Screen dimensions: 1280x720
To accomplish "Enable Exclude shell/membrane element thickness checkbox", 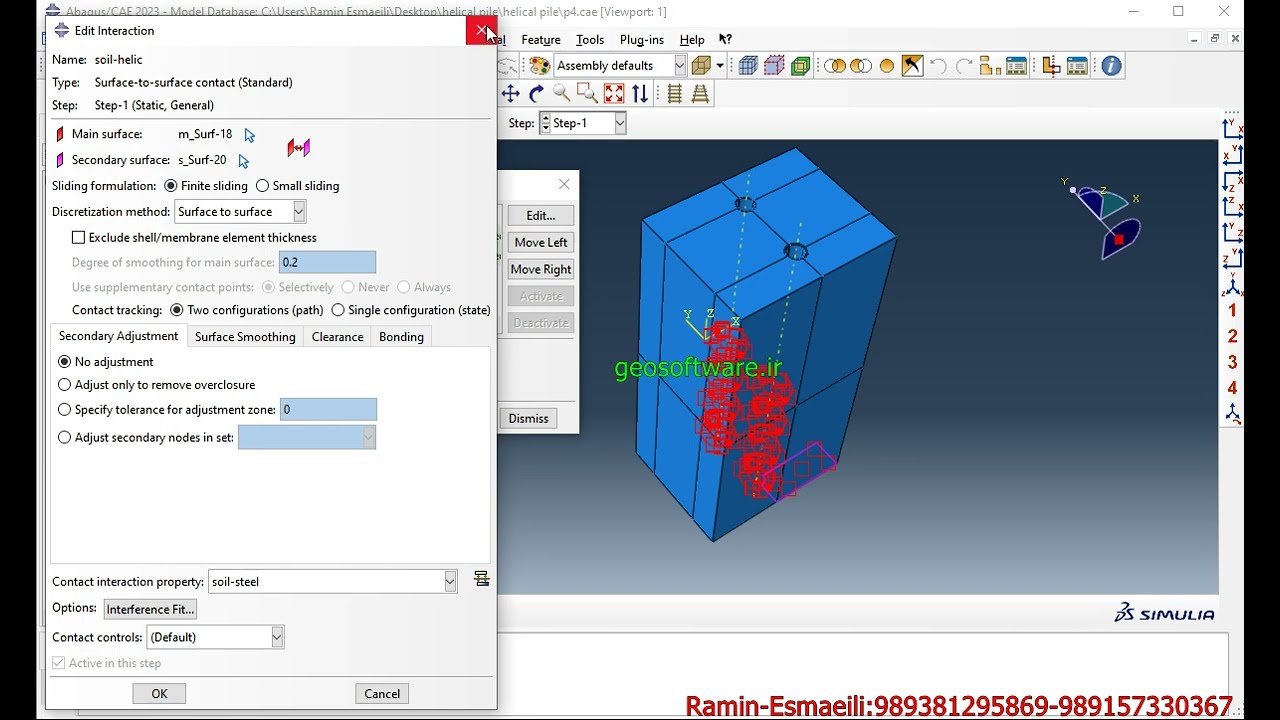I will pos(78,238).
